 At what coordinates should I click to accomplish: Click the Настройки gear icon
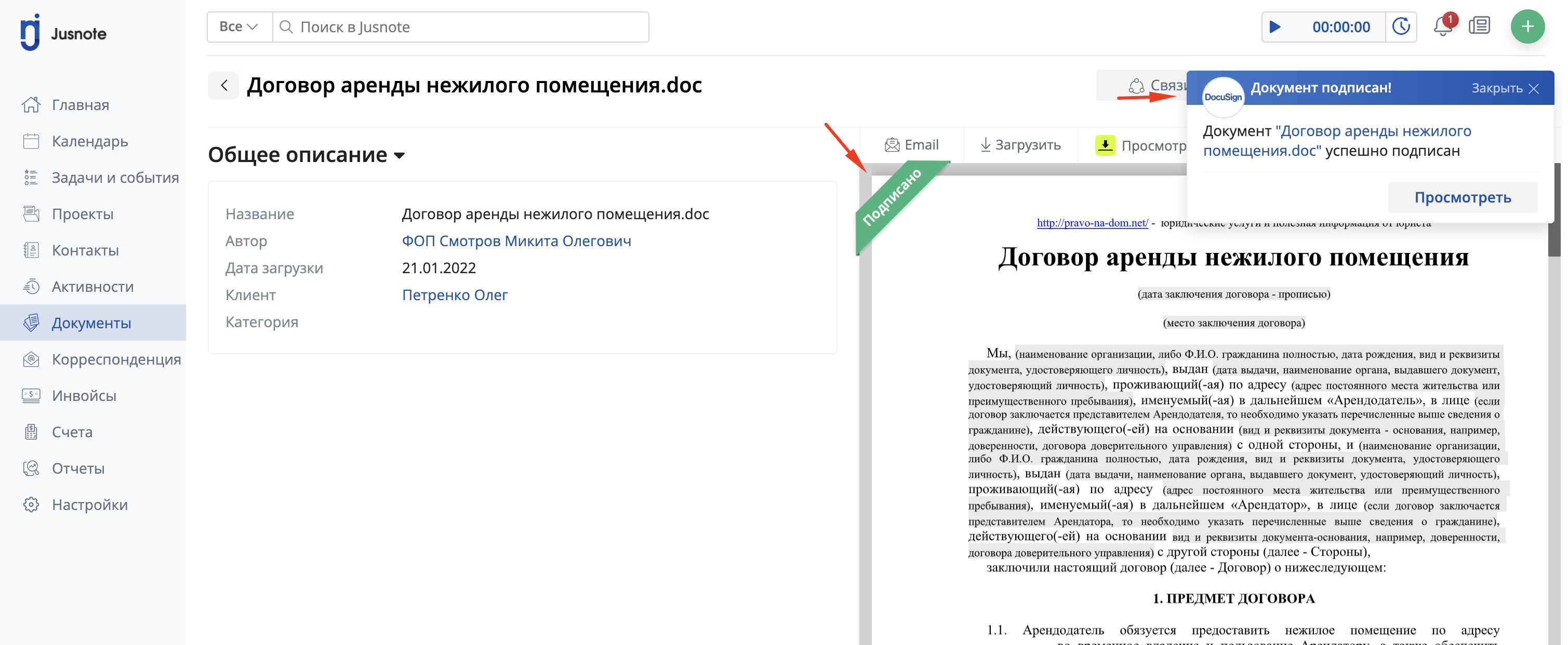31,504
